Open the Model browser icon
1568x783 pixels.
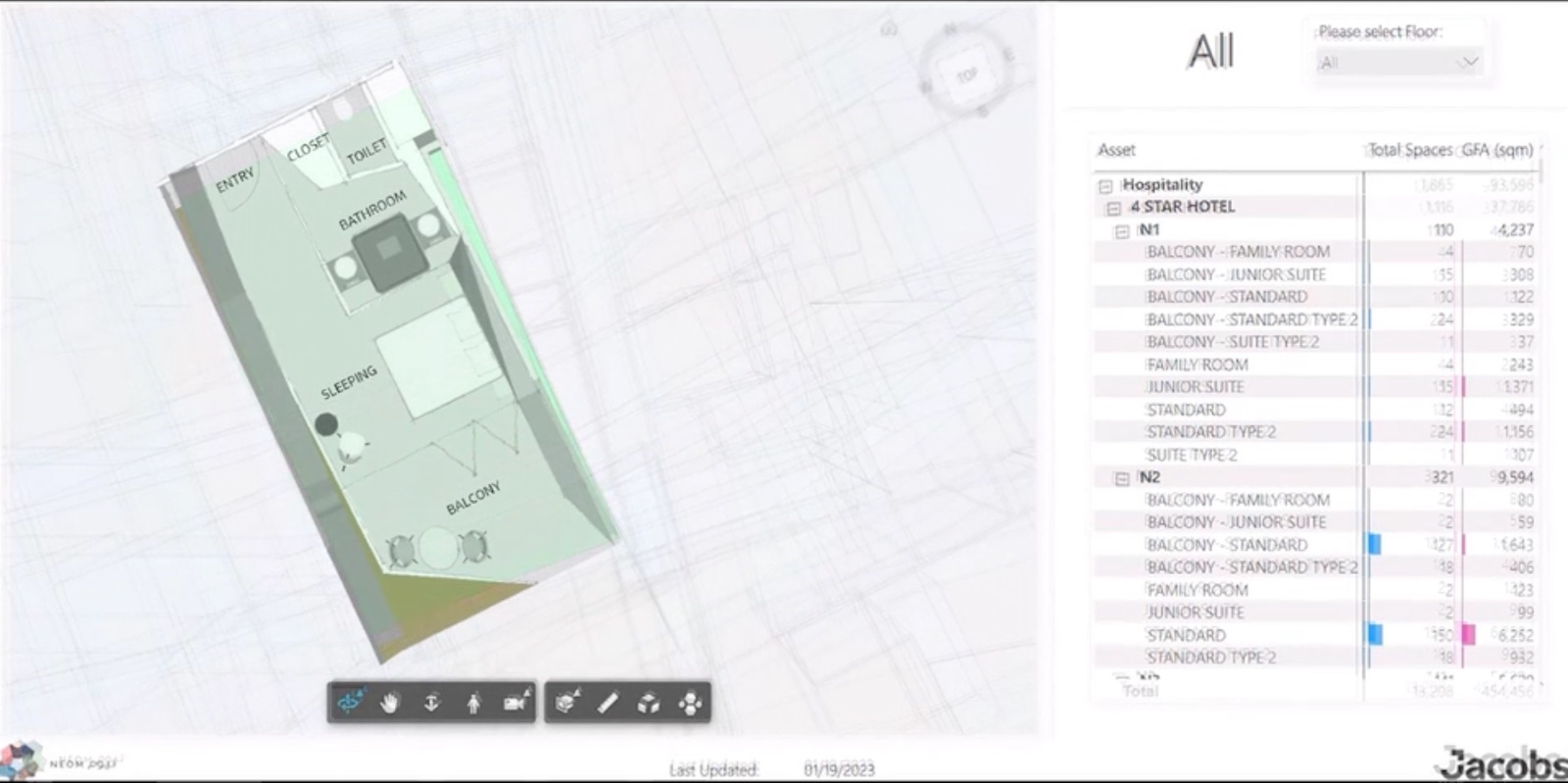pyautogui.click(x=690, y=703)
